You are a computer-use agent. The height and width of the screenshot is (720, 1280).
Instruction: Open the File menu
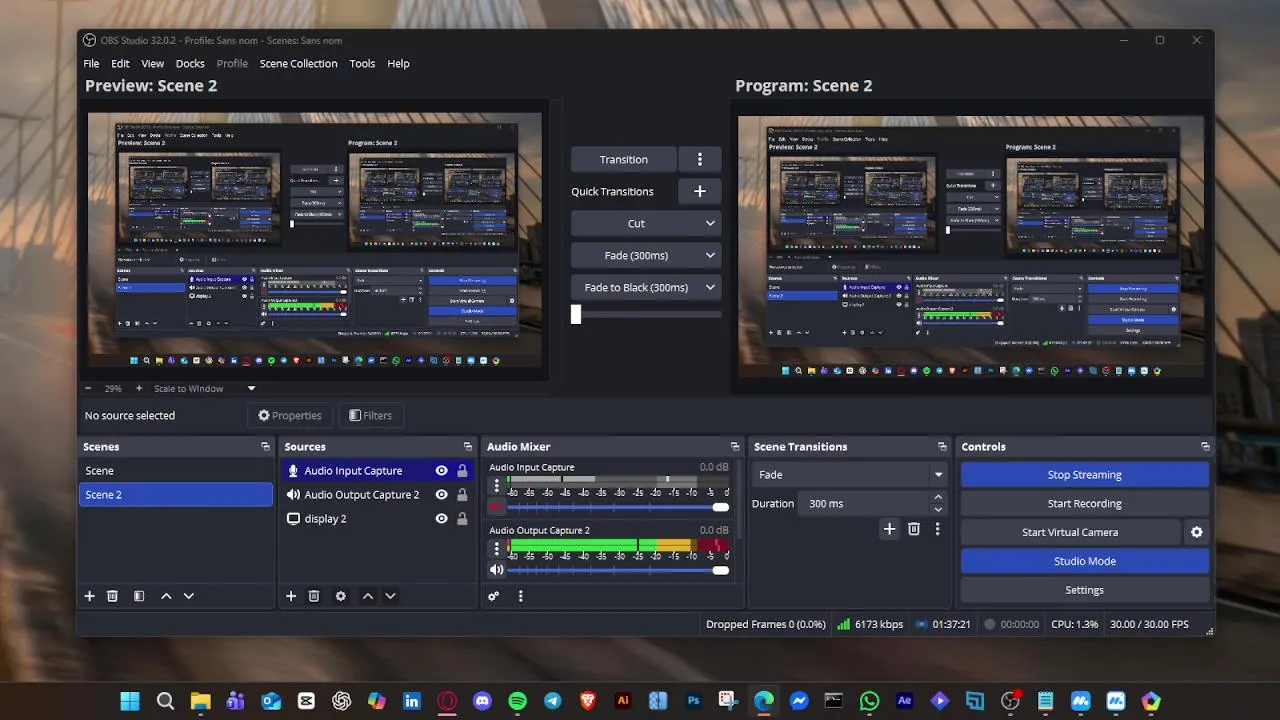[91, 63]
